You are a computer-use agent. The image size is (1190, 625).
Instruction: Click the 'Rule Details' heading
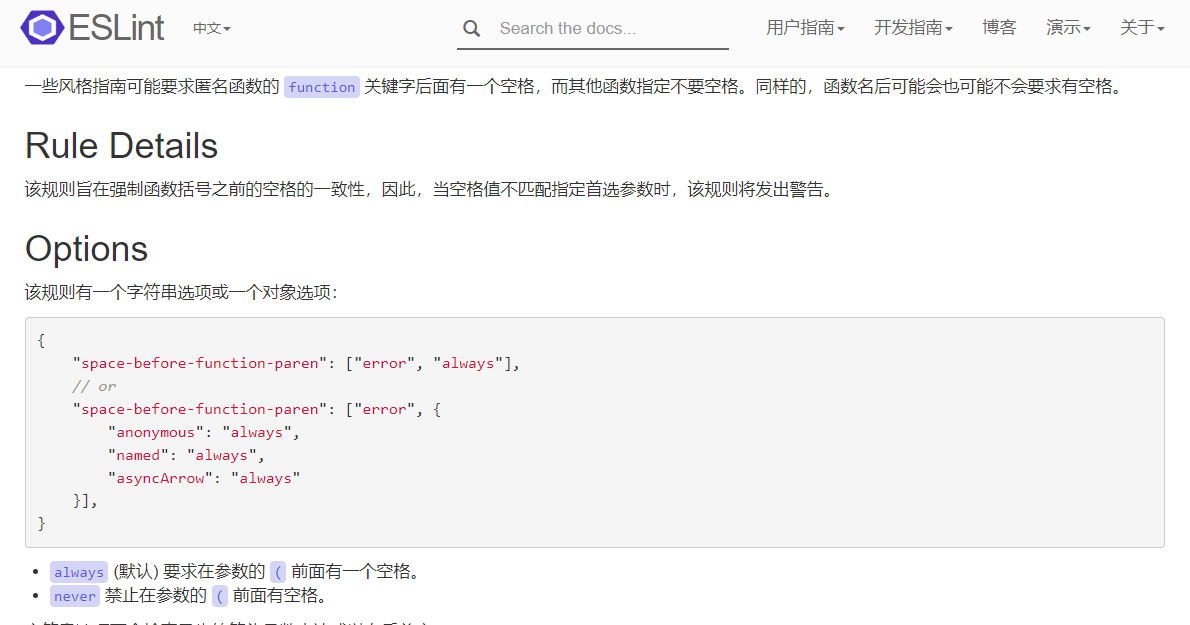click(x=120, y=146)
